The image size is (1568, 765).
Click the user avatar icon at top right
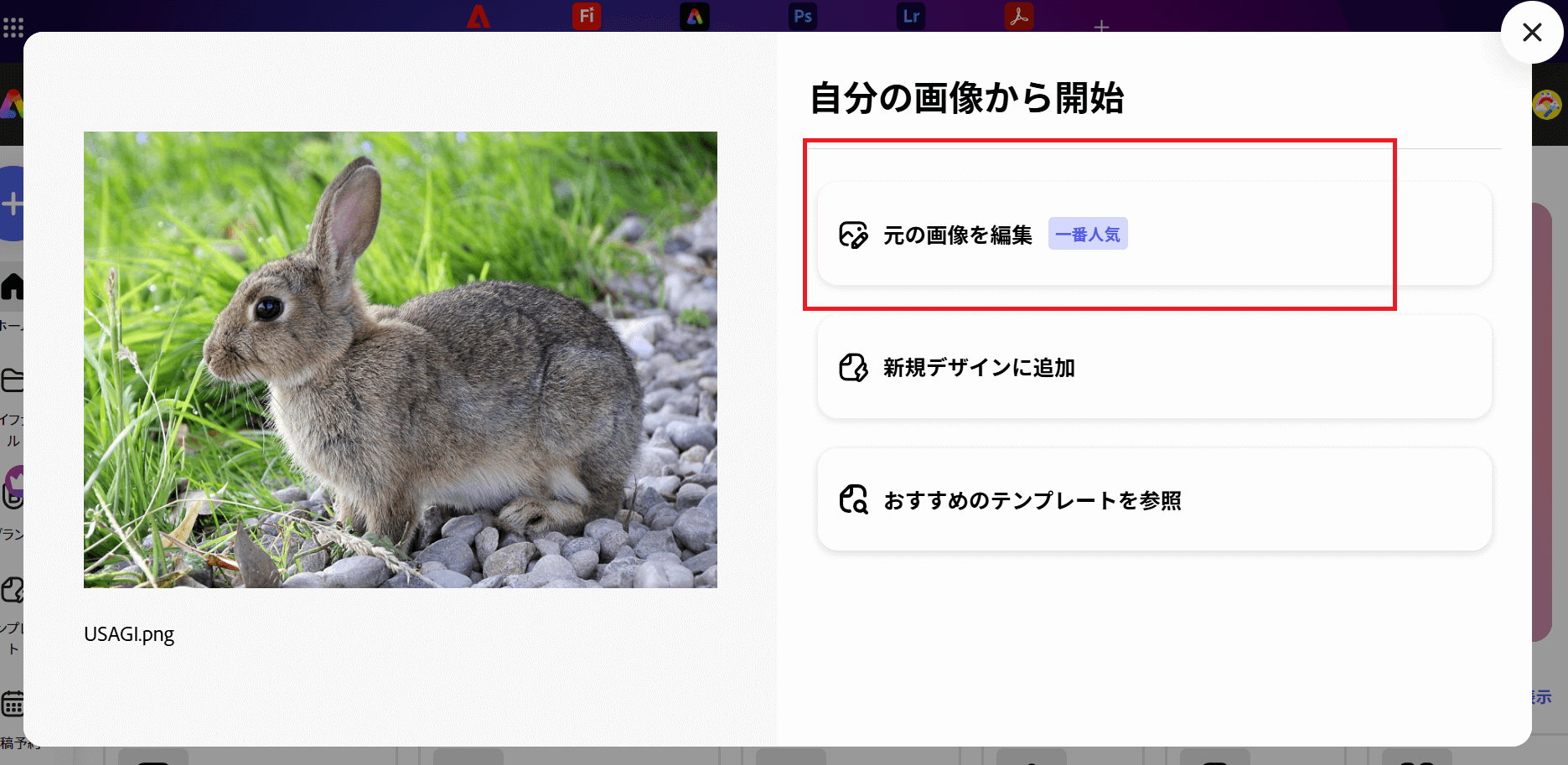1547,105
